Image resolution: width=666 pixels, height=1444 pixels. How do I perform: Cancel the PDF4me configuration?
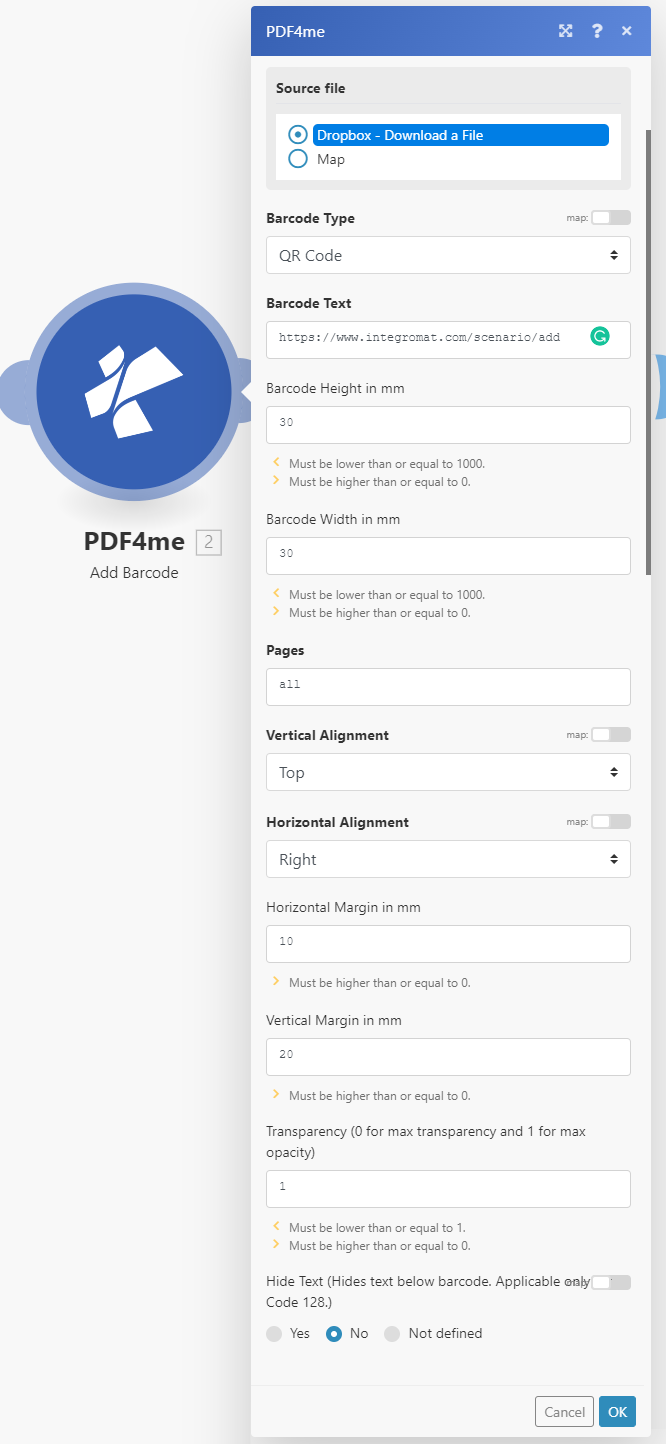563,1411
